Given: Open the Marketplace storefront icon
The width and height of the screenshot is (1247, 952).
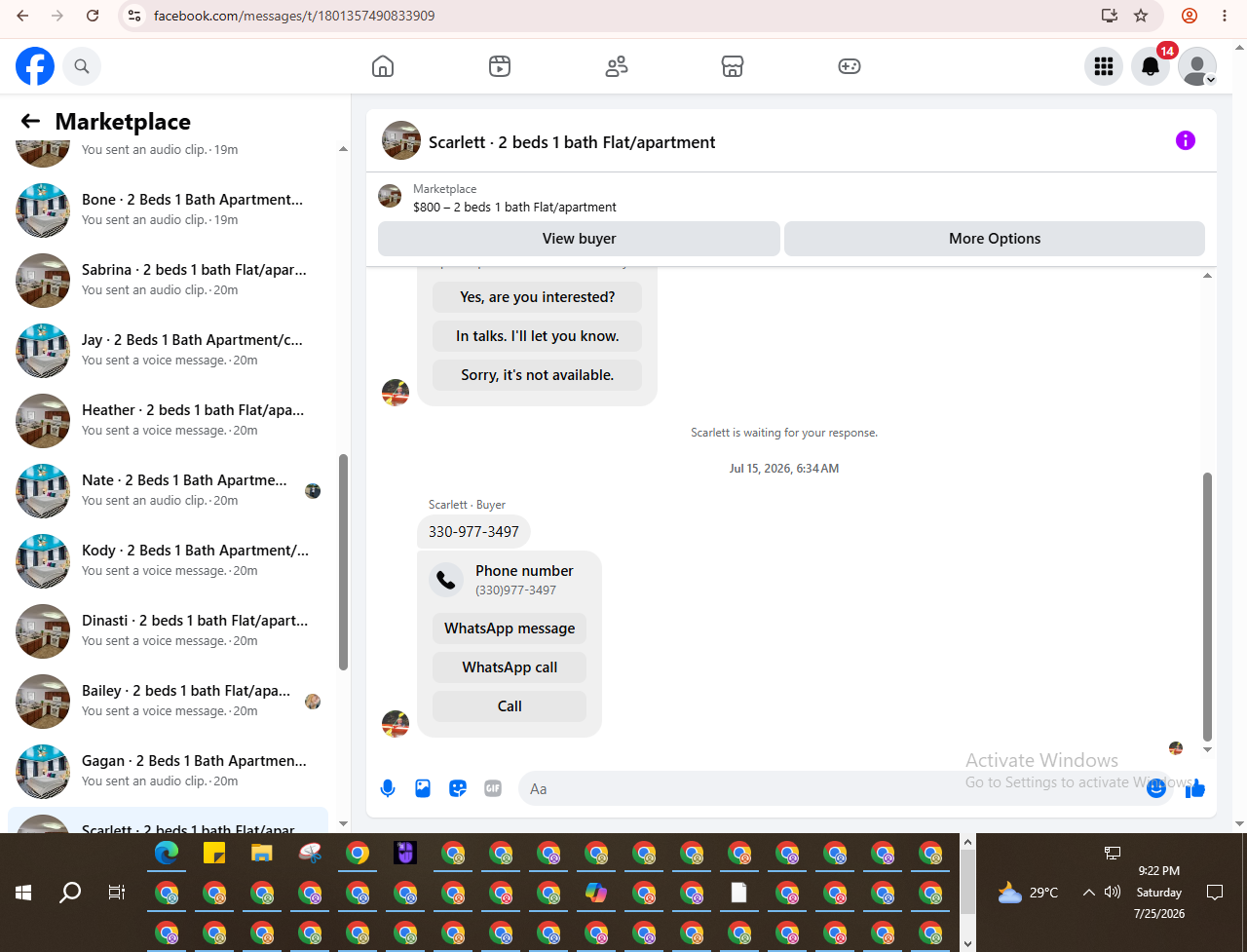Looking at the screenshot, I should (733, 66).
